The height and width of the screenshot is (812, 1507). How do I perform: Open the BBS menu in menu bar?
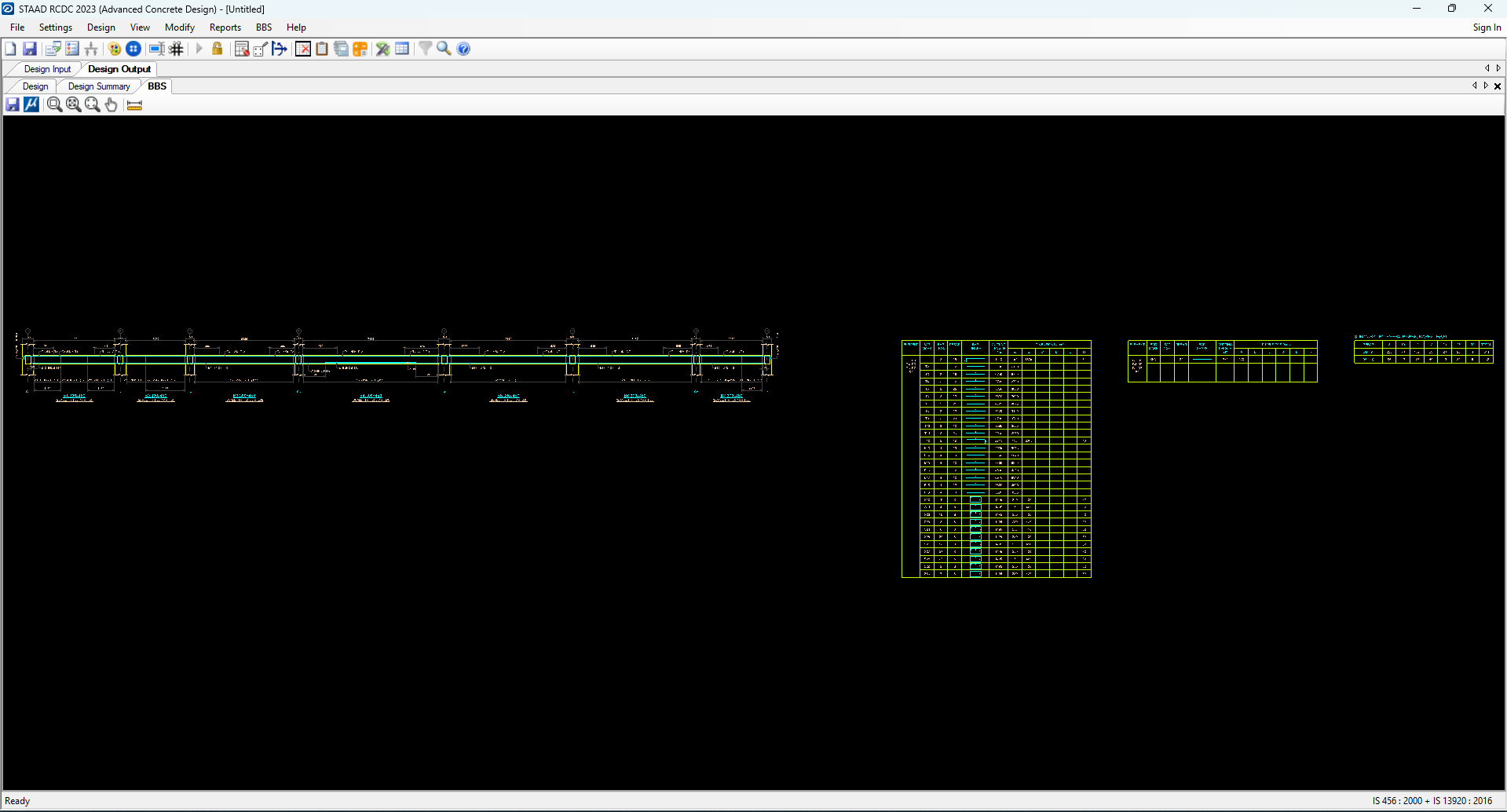click(264, 27)
